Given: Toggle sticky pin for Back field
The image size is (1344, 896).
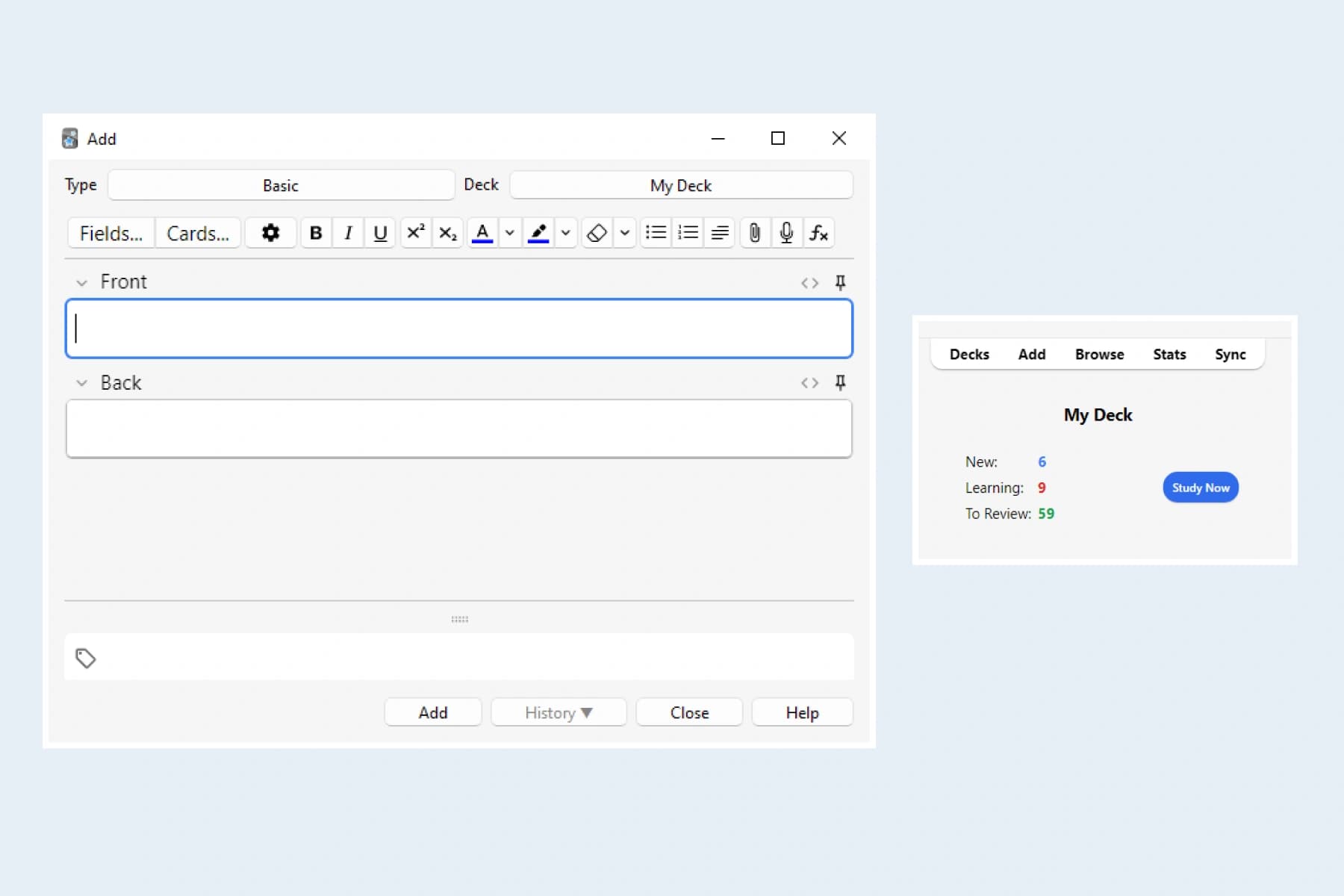Looking at the screenshot, I should [x=840, y=382].
